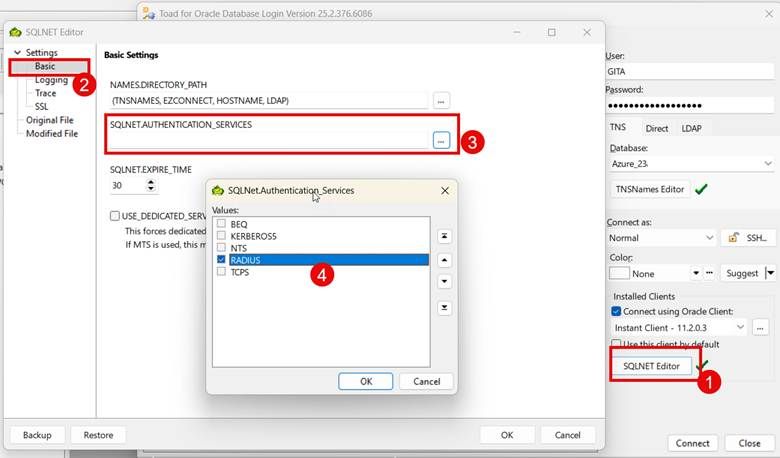Screen dimensions: 780x458
Task: Maximize the SQLNET Editor window
Action: [552, 32]
